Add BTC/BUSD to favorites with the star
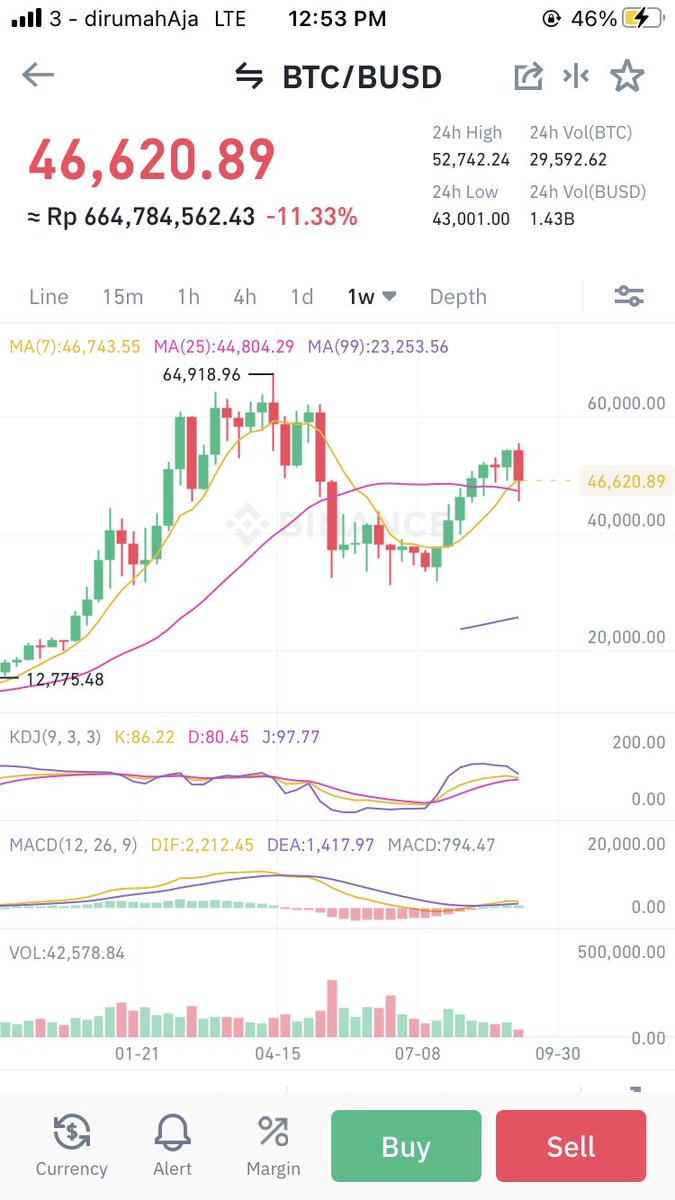Screen dimensions: 675x1200 pyautogui.click(x=627, y=76)
